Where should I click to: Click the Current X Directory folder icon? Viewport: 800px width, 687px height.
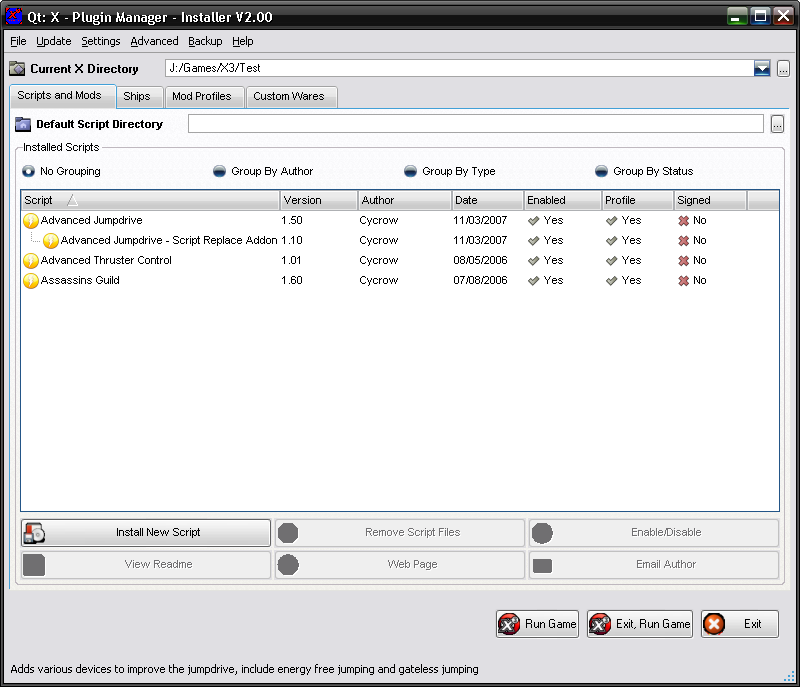click(x=17, y=68)
